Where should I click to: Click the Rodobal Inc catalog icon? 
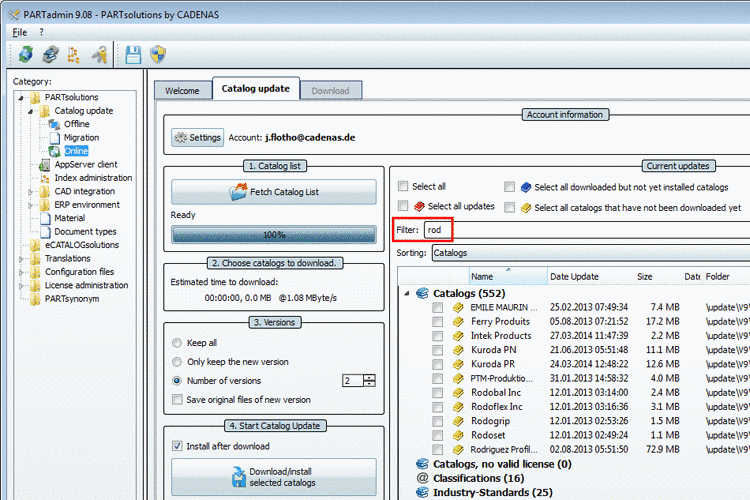(458, 393)
